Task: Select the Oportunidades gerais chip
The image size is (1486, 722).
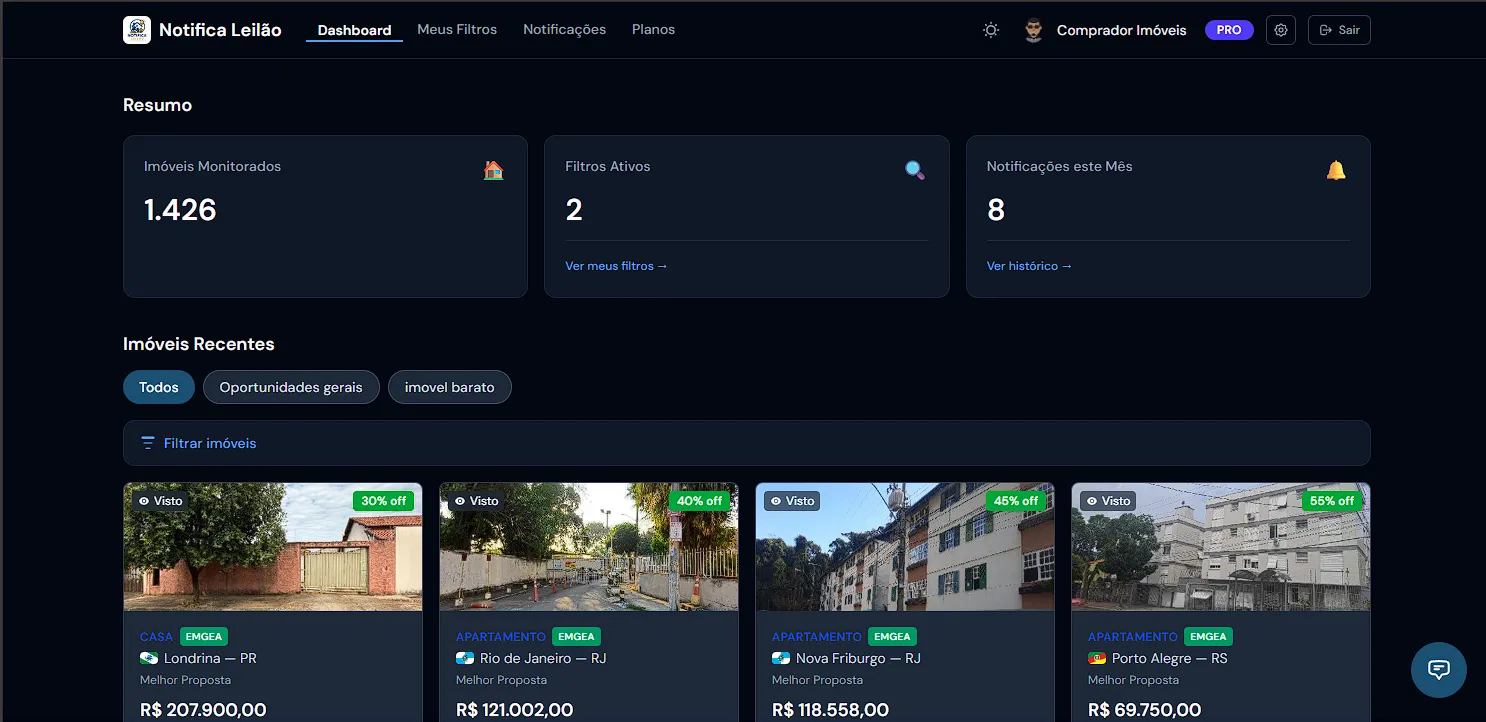Action: tap(291, 387)
